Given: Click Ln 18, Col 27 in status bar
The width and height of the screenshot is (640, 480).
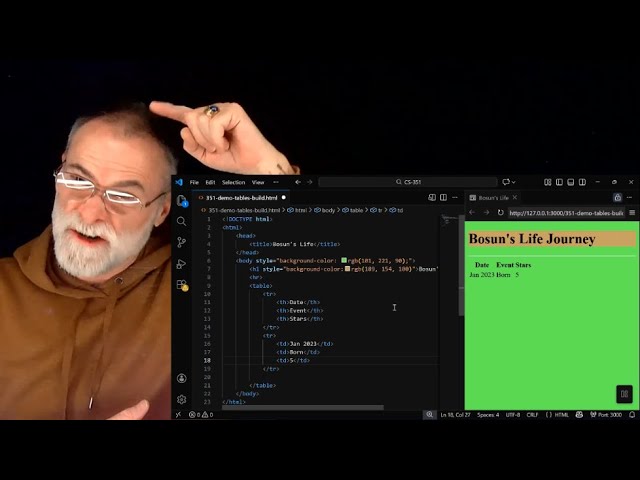Looking at the screenshot, I should [x=456, y=415].
